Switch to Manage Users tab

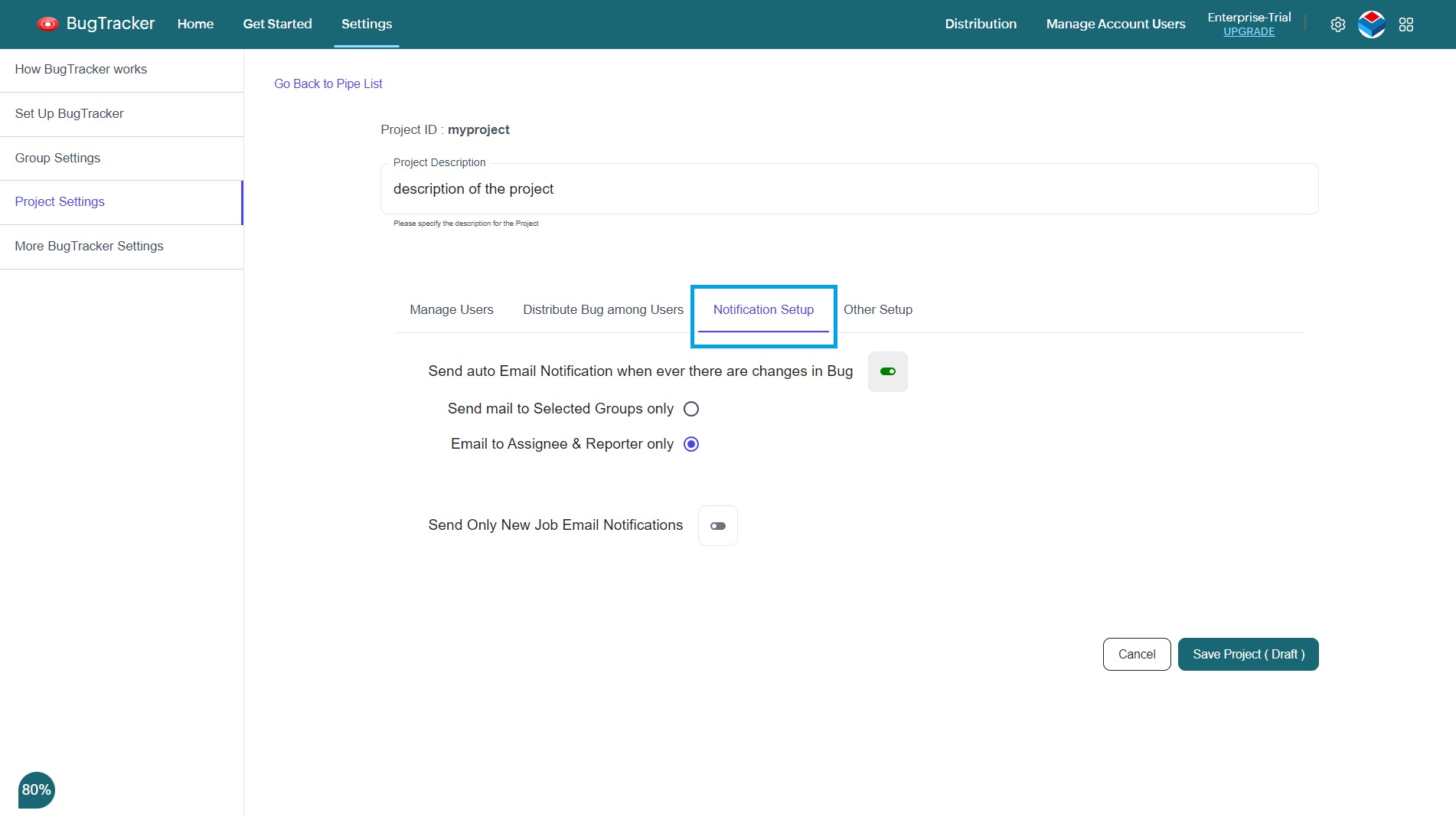pos(451,309)
